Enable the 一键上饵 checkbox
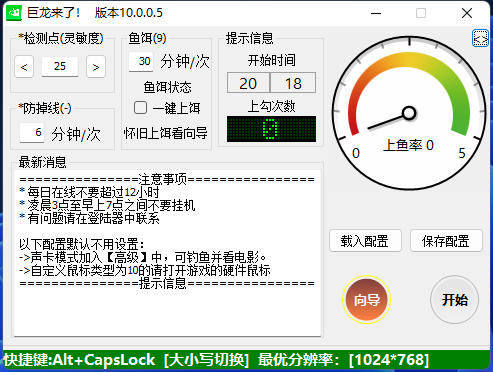 (140, 108)
